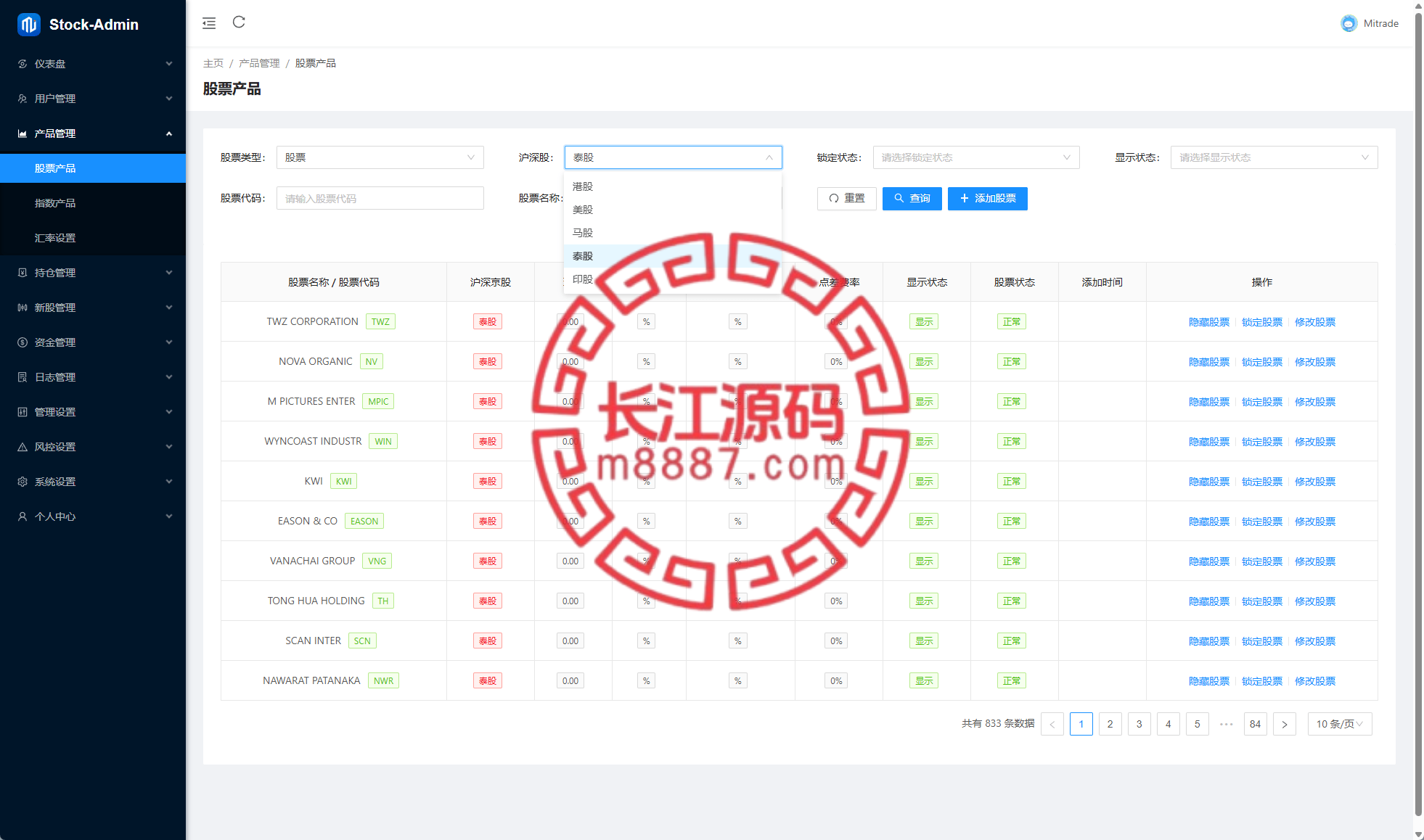Image resolution: width=1424 pixels, height=840 pixels.
Task: Open the 10 条/页 page size selector
Action: (x=1340, y=724)
